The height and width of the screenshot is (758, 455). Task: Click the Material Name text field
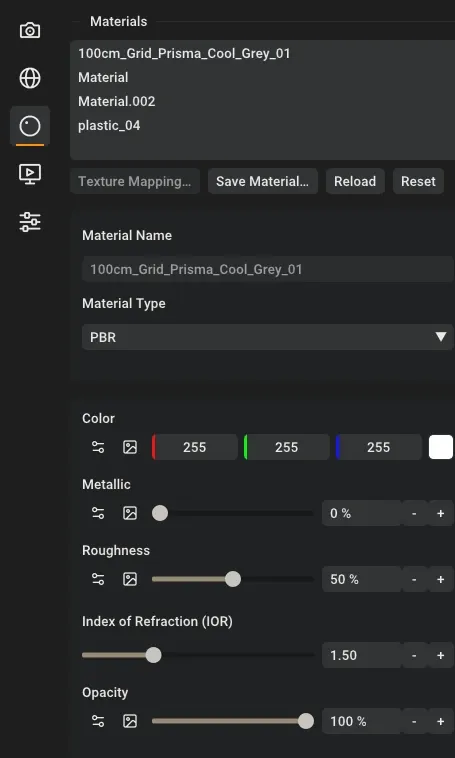click(267, 269)
